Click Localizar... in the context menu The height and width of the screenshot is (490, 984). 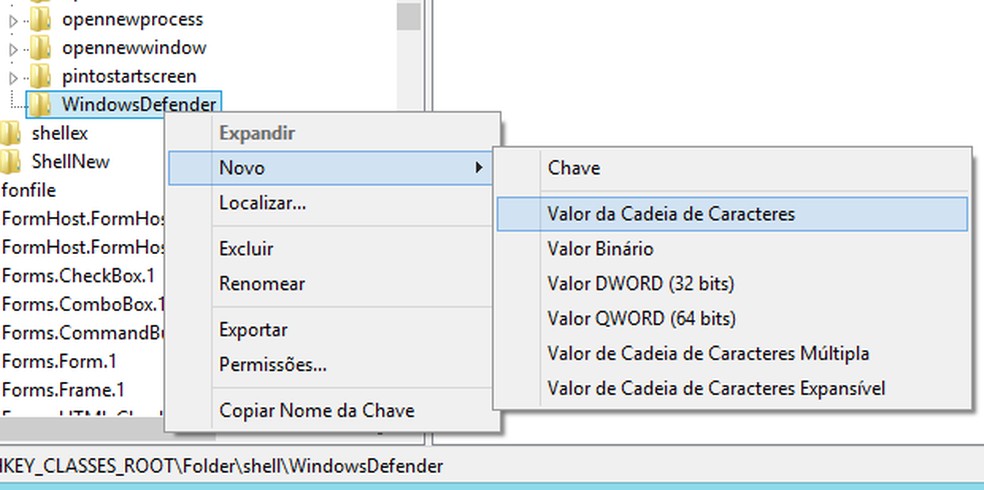click(262, 203)
